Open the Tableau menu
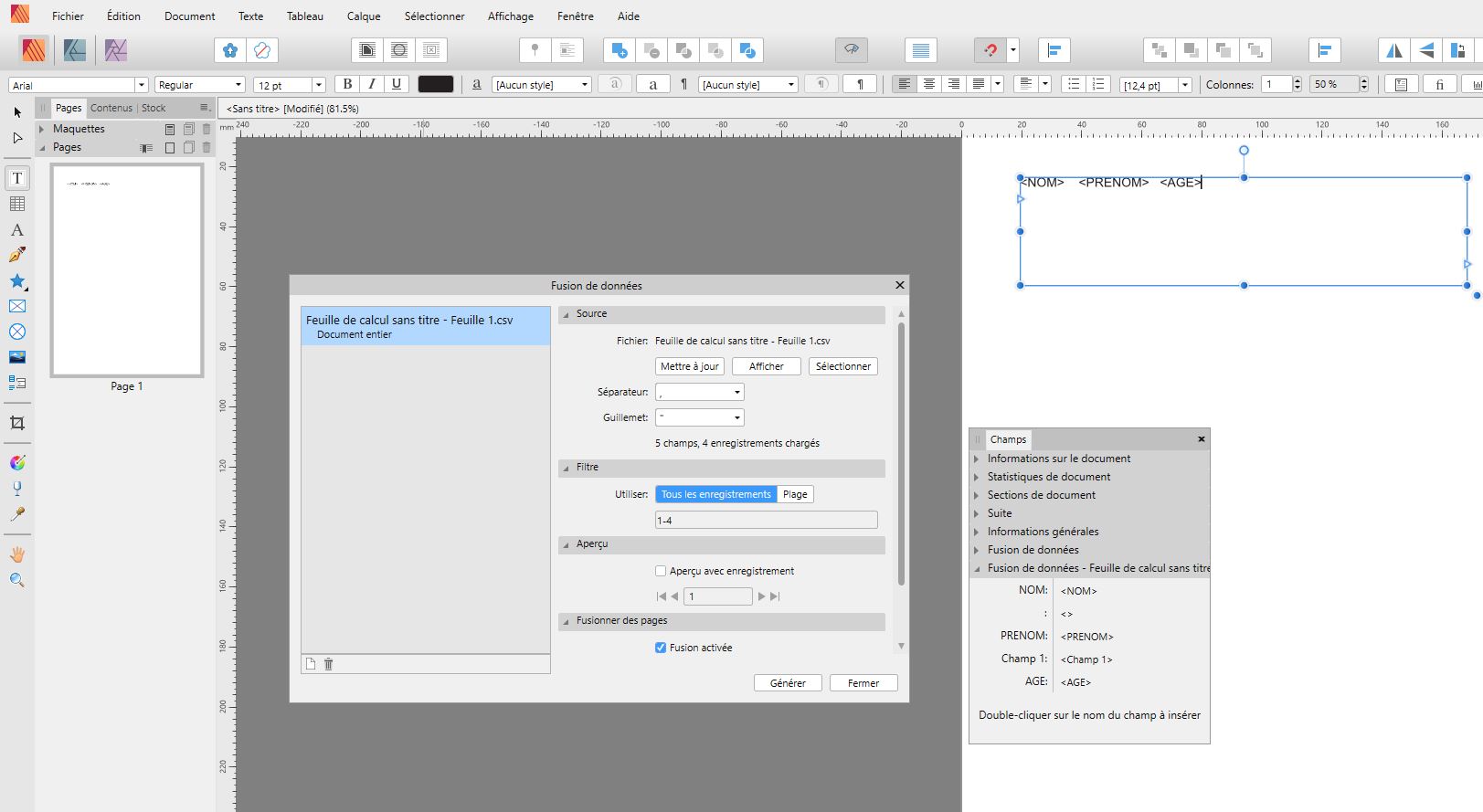 (x=305, y=16)
